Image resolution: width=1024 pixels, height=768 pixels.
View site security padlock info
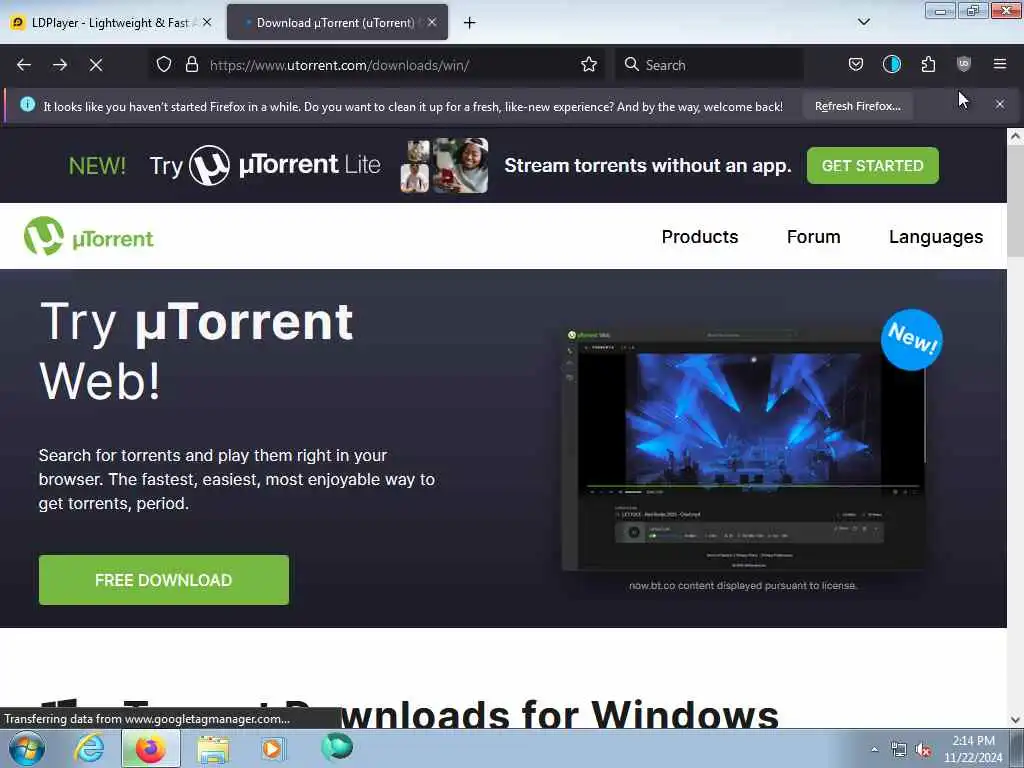click(x=191, y=64)
